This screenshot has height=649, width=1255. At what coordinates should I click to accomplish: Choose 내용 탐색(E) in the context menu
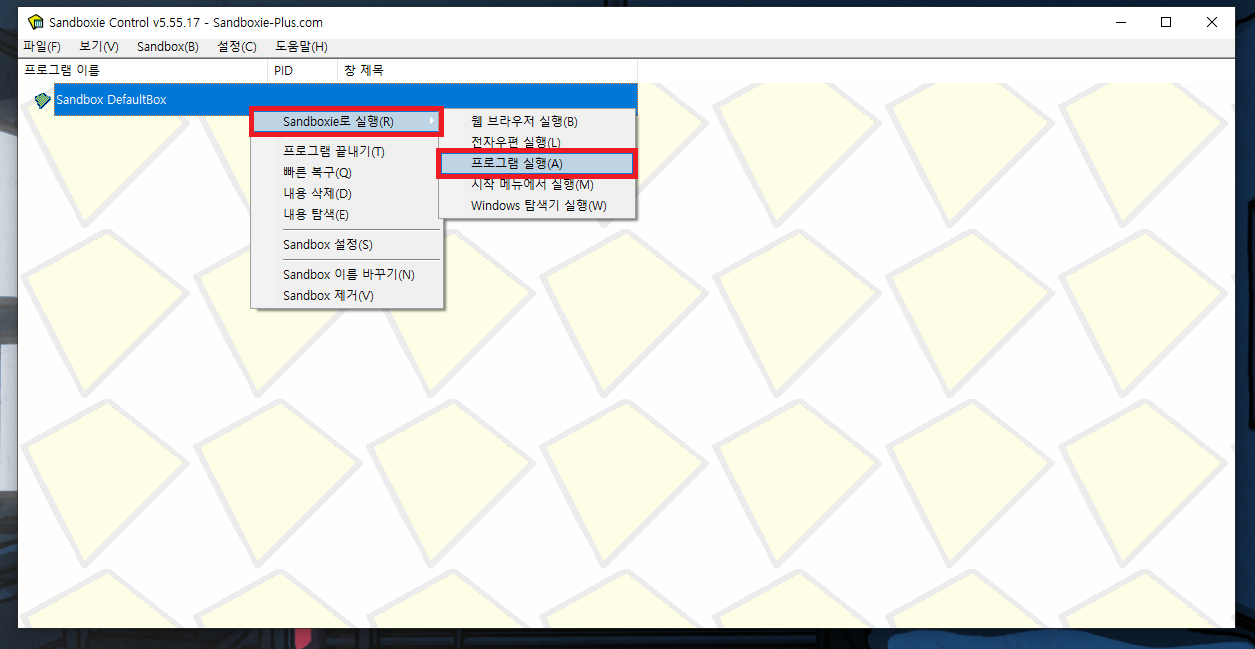[x=346, y=215]
